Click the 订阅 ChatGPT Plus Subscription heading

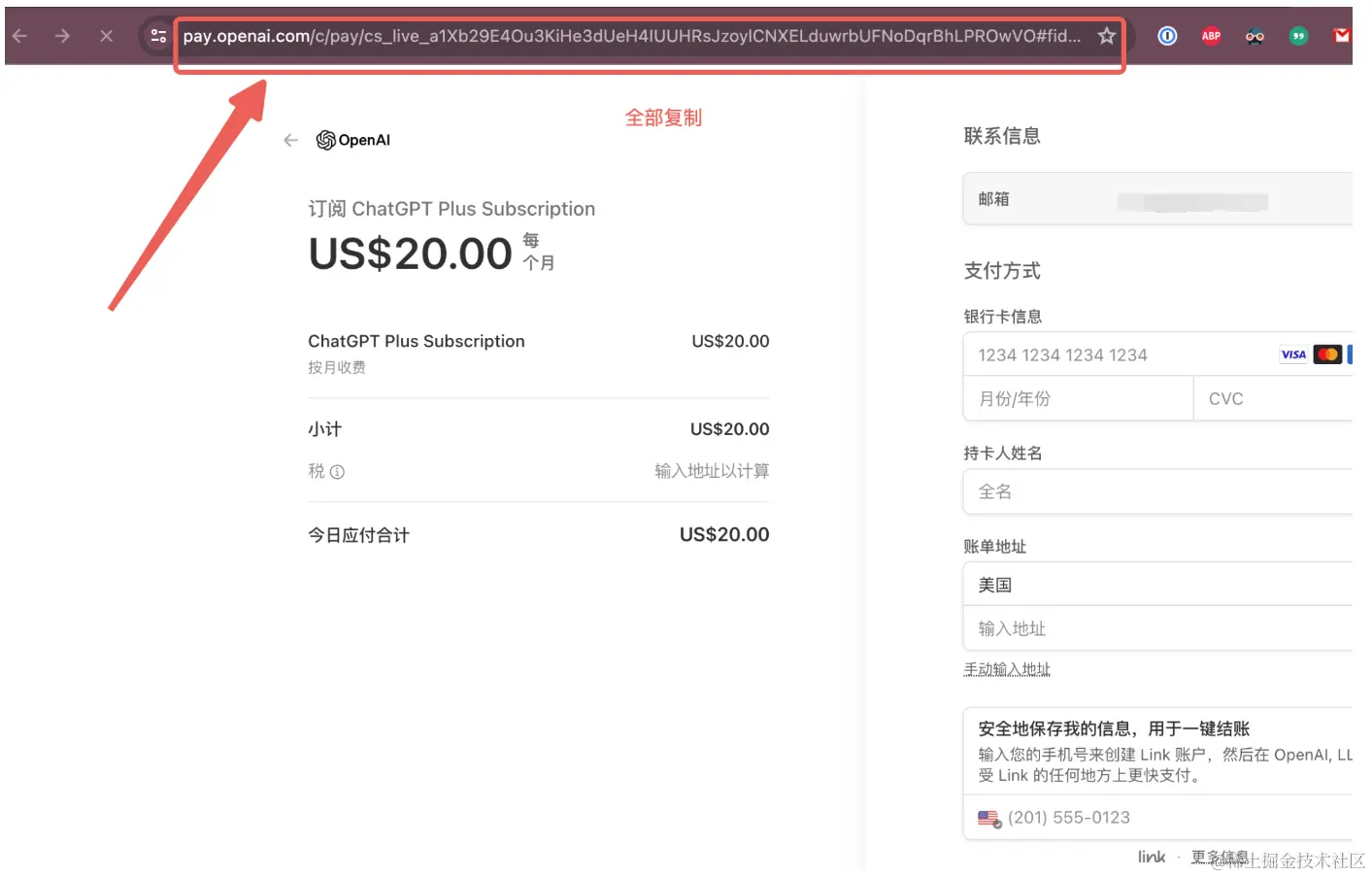[x=452, y=209]
